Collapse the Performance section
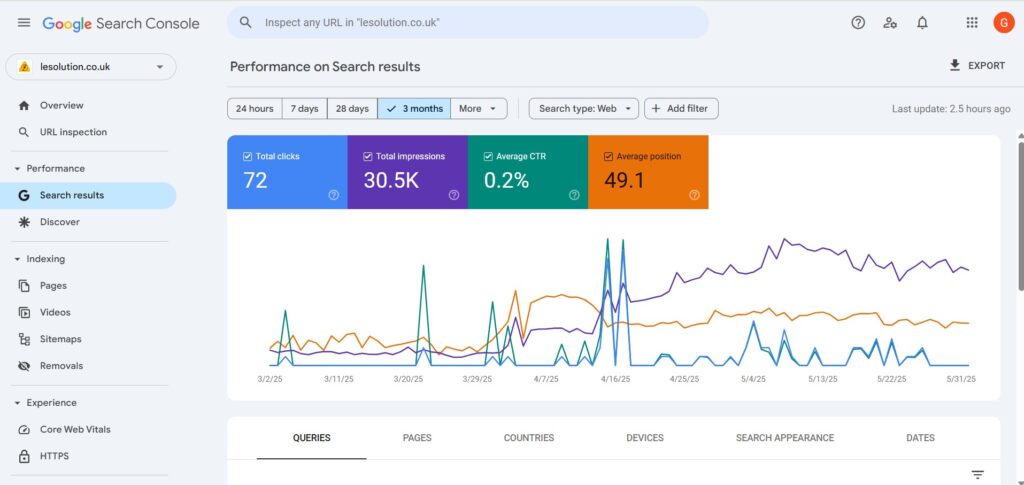 tap(17, 168)
